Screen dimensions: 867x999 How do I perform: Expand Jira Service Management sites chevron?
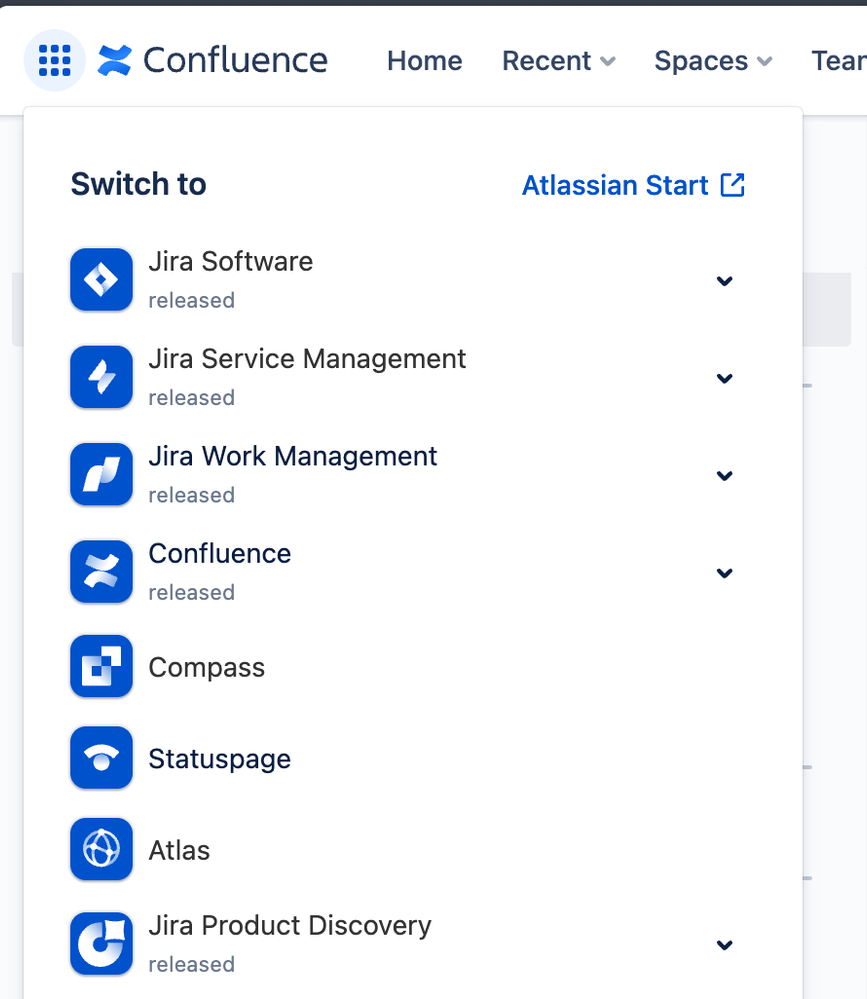724,378
